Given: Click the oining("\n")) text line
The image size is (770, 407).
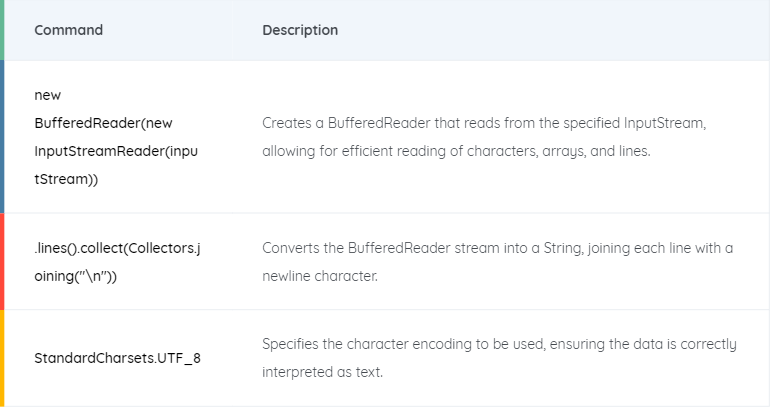Looking at the screenshot, I should [x=76, y=276].
